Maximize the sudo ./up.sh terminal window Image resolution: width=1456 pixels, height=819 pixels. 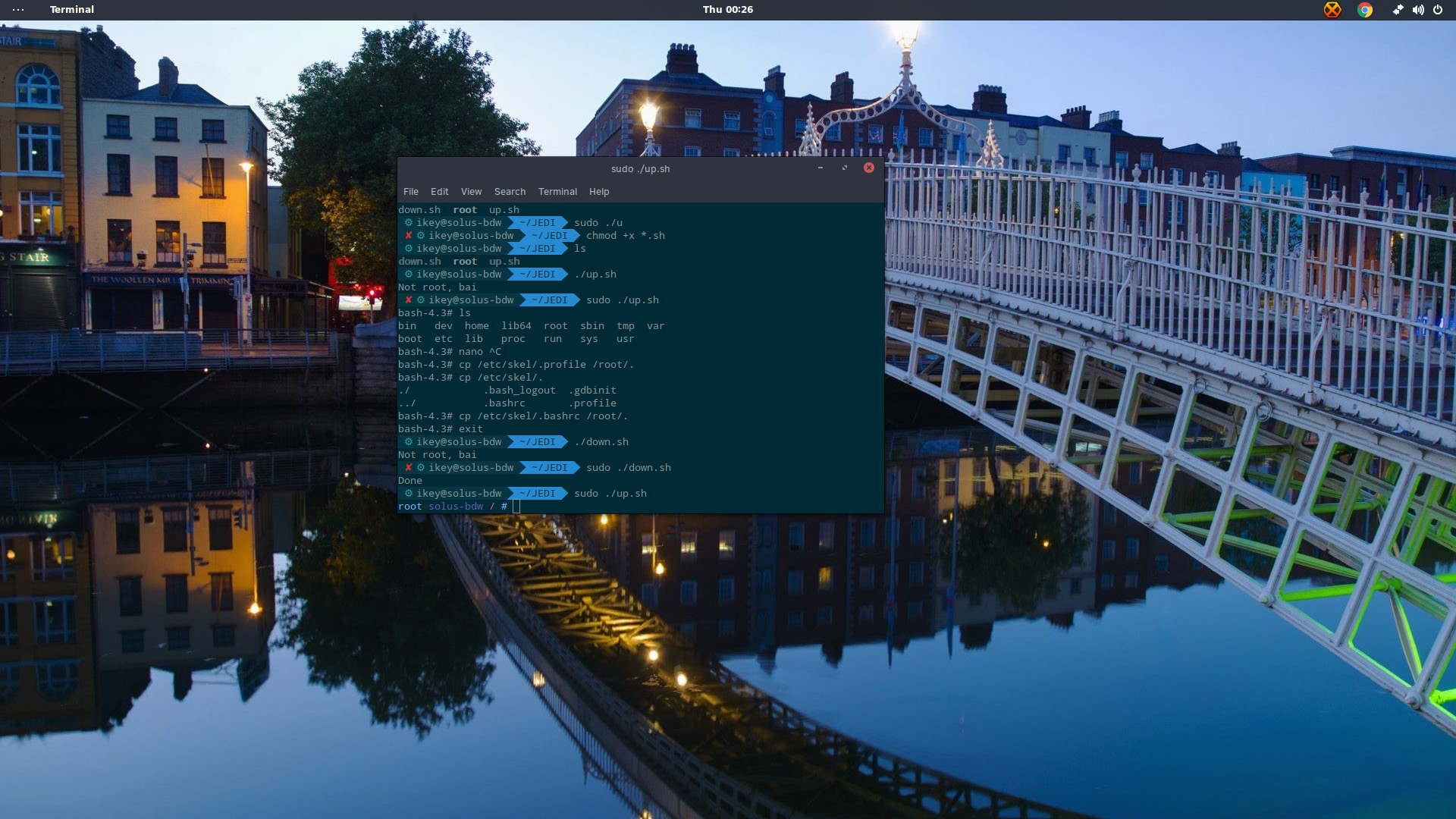(x=845, y=168)
